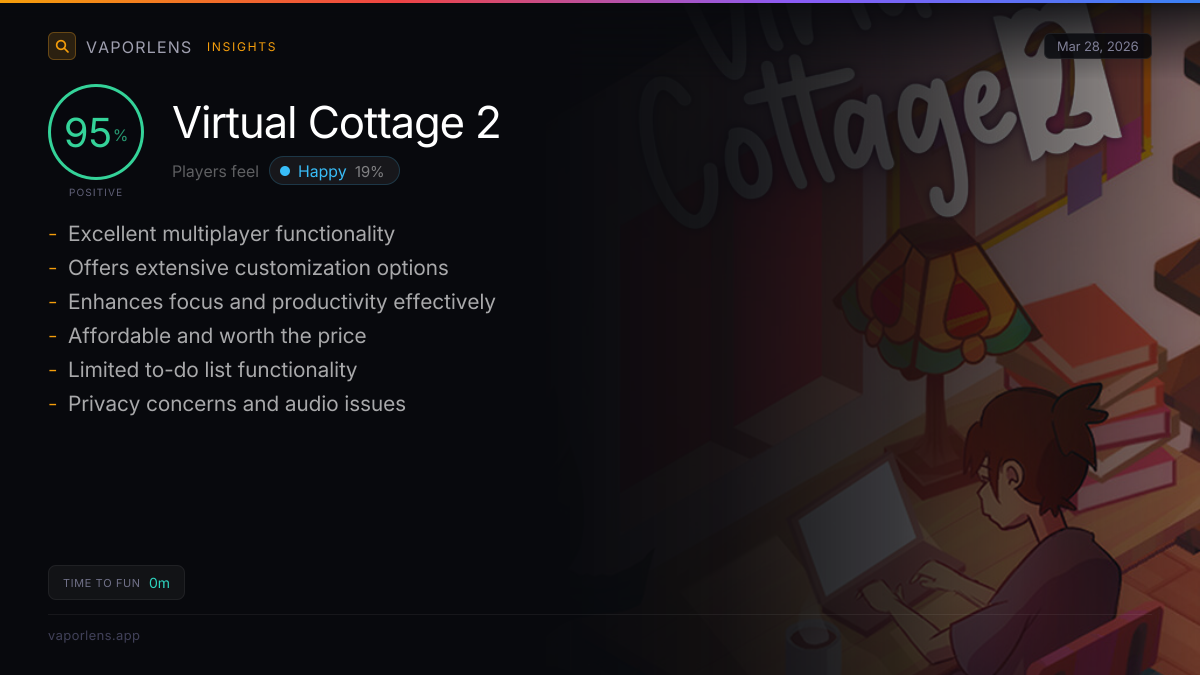Click the Mar 28, 2026 date badge
The height and width of the screenshot is (675, 1200).
1098,47
